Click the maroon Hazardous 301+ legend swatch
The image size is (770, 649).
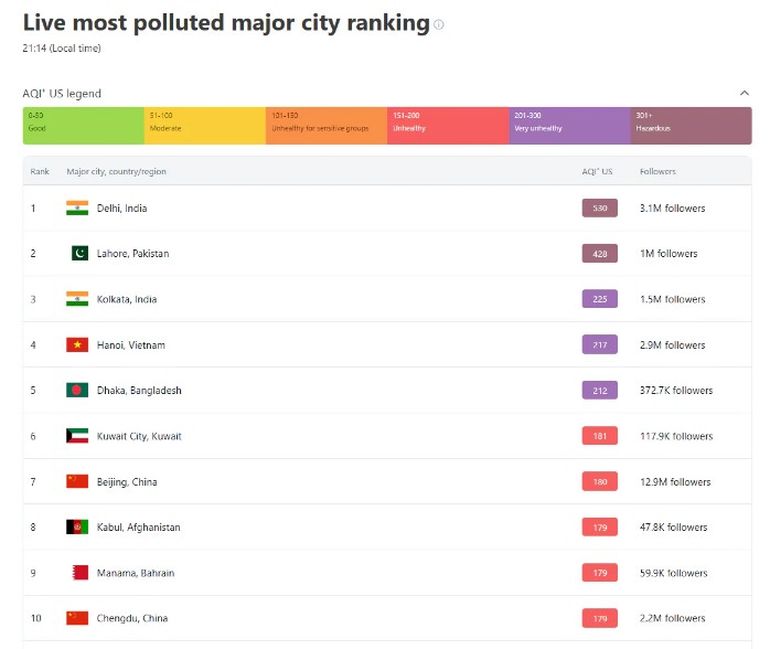[691, 126]
